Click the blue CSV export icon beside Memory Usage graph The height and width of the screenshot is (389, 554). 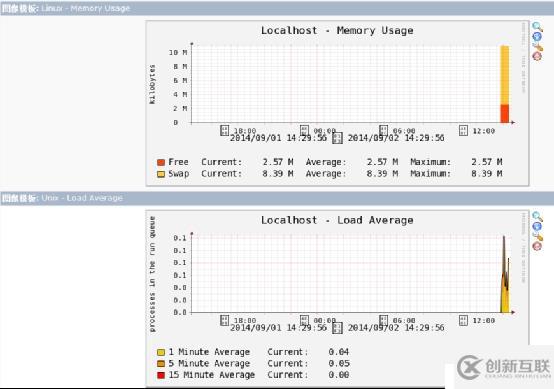[537, 36]
